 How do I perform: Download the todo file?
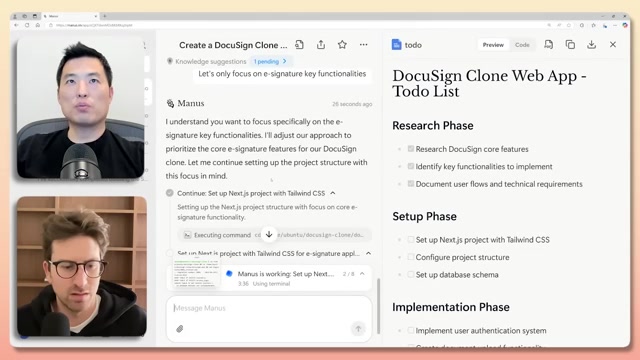coord(591,44)
